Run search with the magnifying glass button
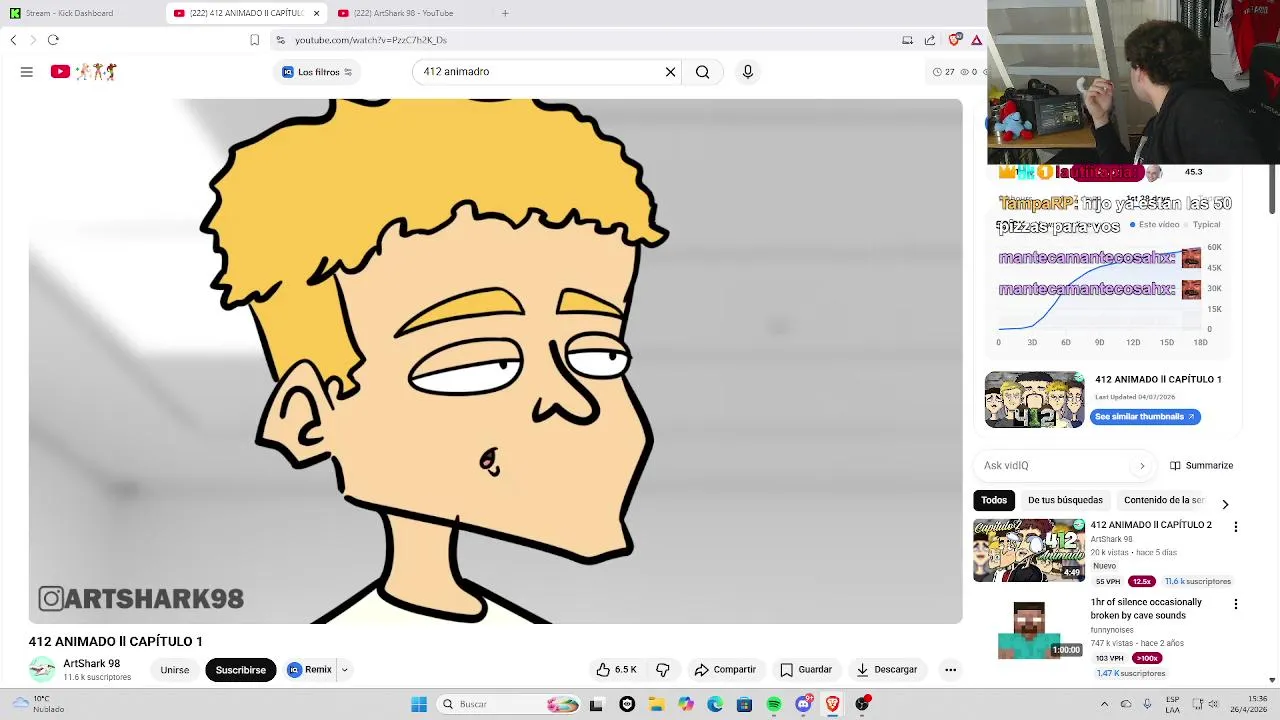 [x=702, y=72]
